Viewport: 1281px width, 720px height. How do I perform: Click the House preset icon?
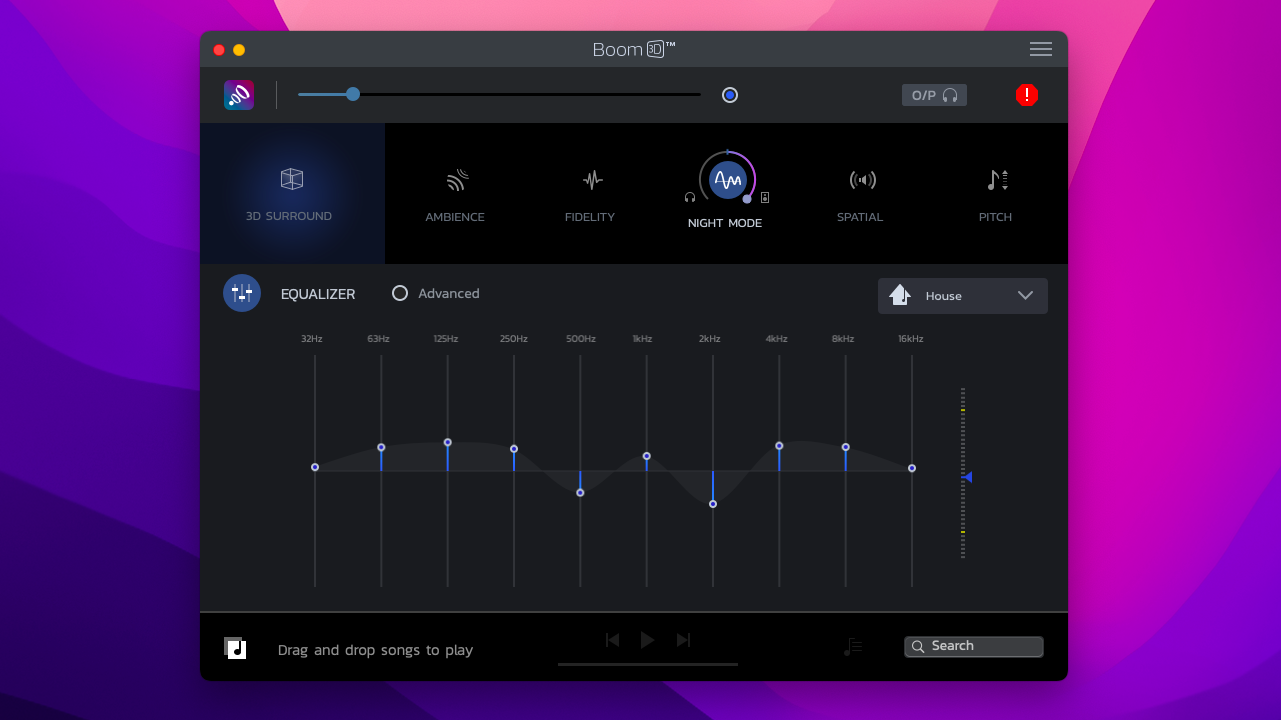point(900,295)
